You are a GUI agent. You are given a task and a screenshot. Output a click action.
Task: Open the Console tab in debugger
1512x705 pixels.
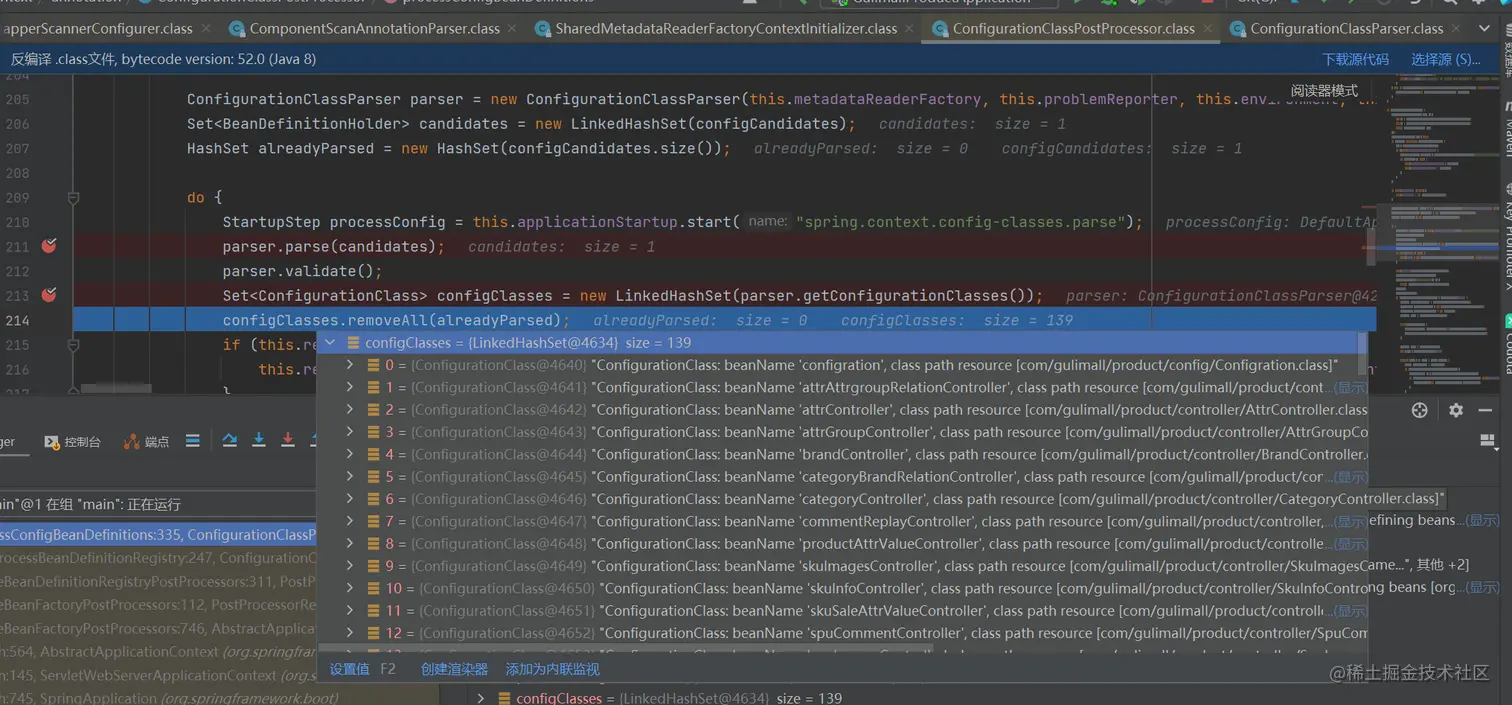pyautogui.click(x=72, y=441)
